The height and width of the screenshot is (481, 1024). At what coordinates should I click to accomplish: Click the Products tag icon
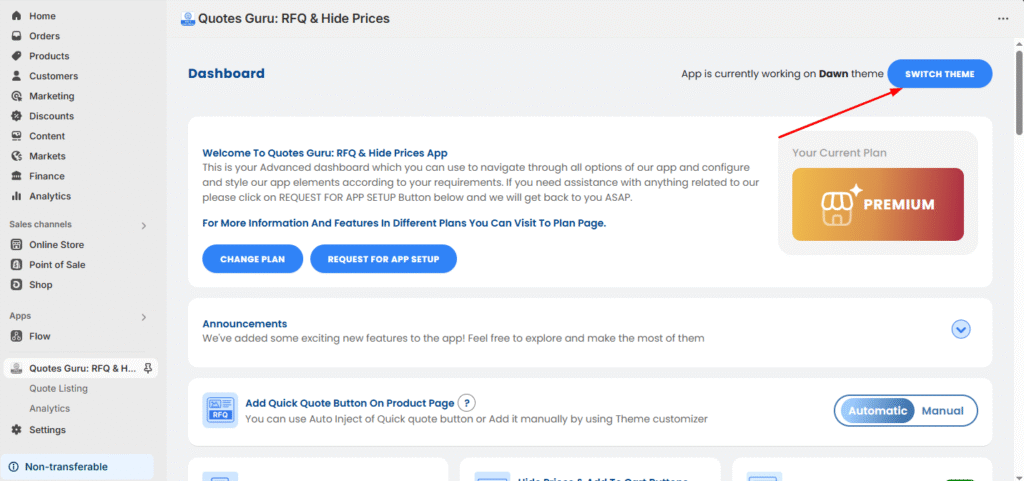(x=16, y=56)
